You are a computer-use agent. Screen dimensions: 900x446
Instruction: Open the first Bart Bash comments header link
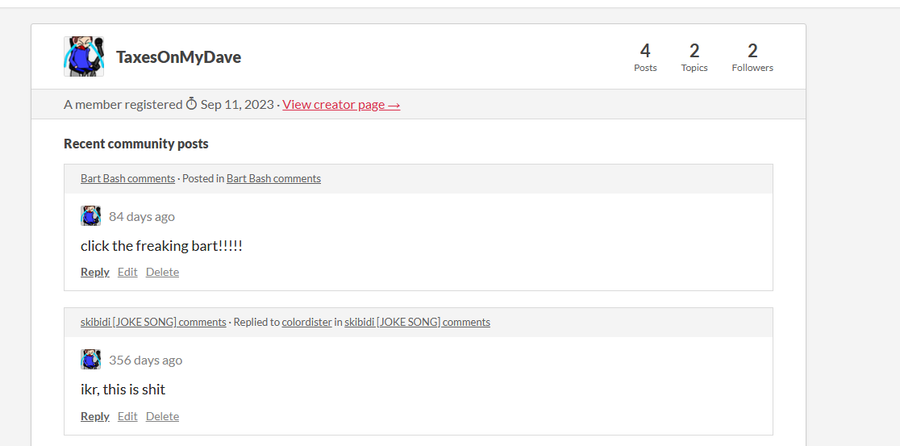127,179
